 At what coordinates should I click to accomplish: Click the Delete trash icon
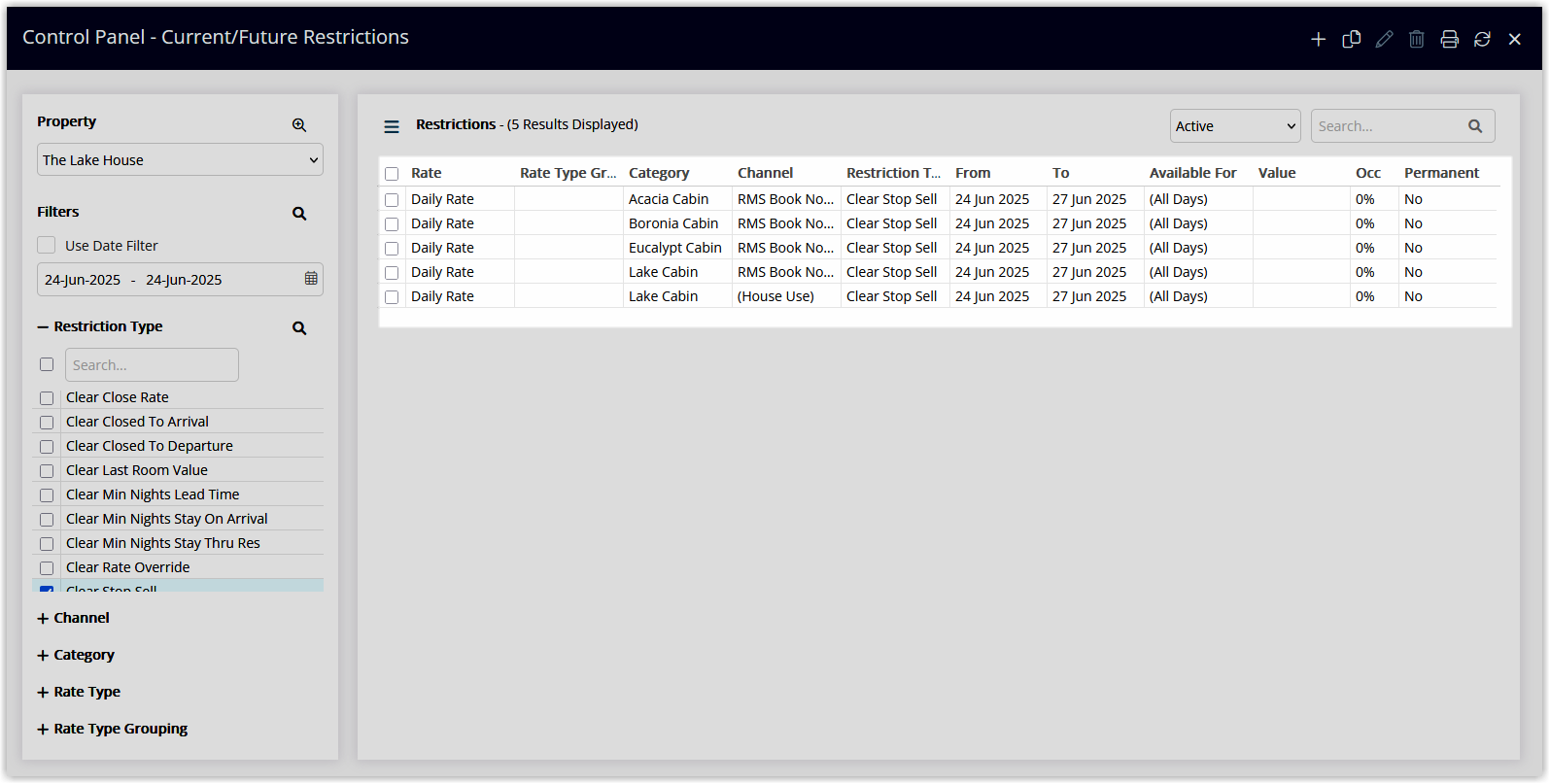click(x=1417, y=39)
